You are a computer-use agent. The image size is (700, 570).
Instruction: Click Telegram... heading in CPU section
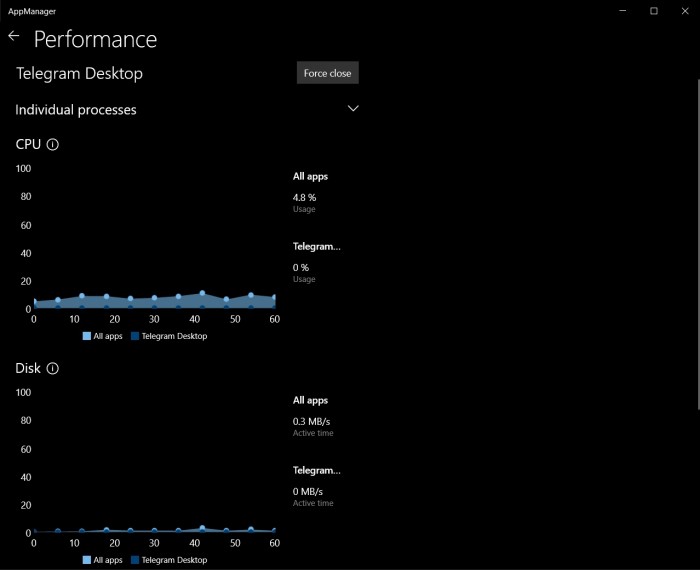[317, 246]
